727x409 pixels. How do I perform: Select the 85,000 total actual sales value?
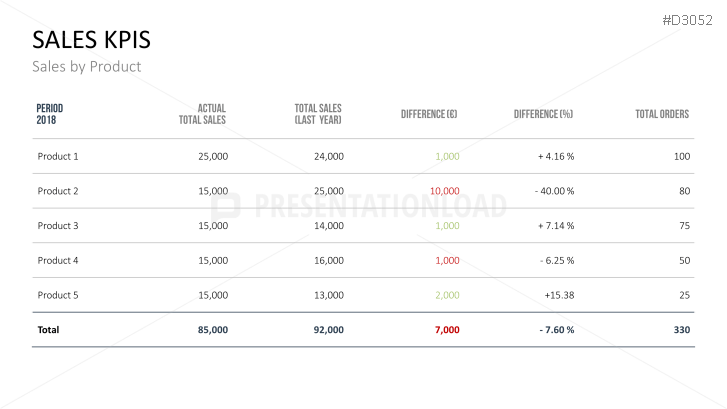tap(213, 330)
